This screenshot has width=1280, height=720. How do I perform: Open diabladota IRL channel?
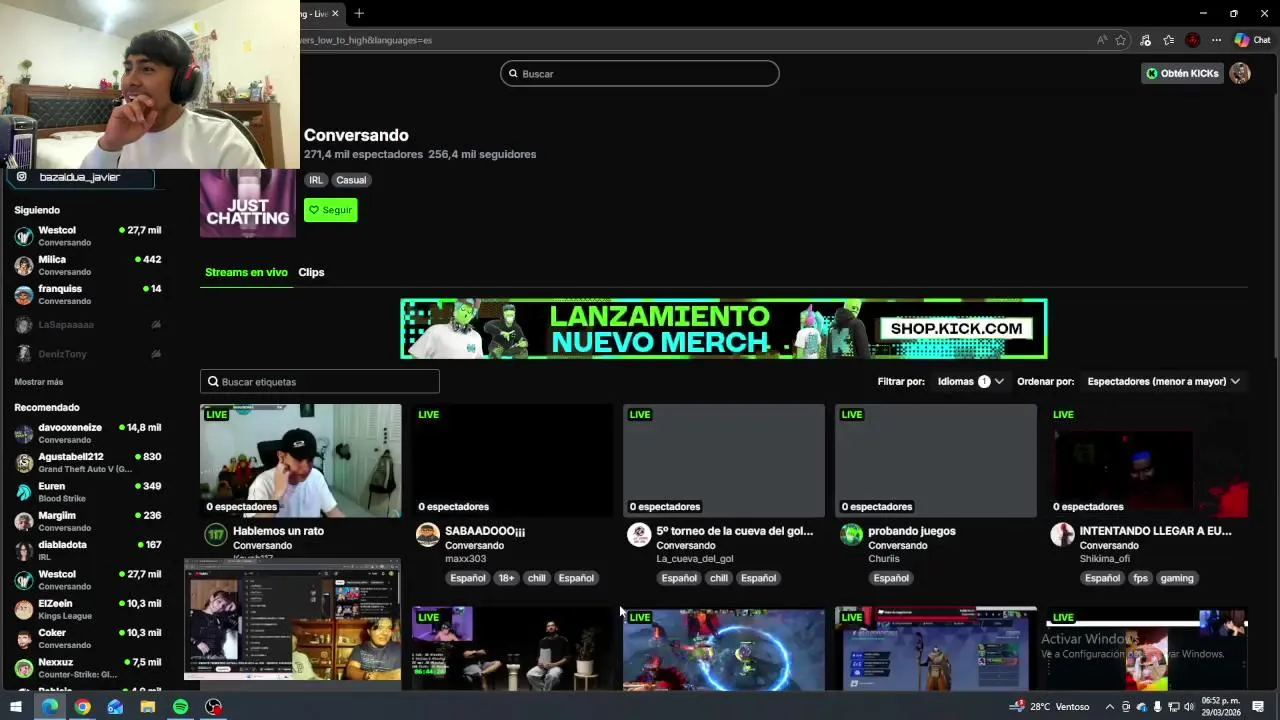click(x=88, y=550)
